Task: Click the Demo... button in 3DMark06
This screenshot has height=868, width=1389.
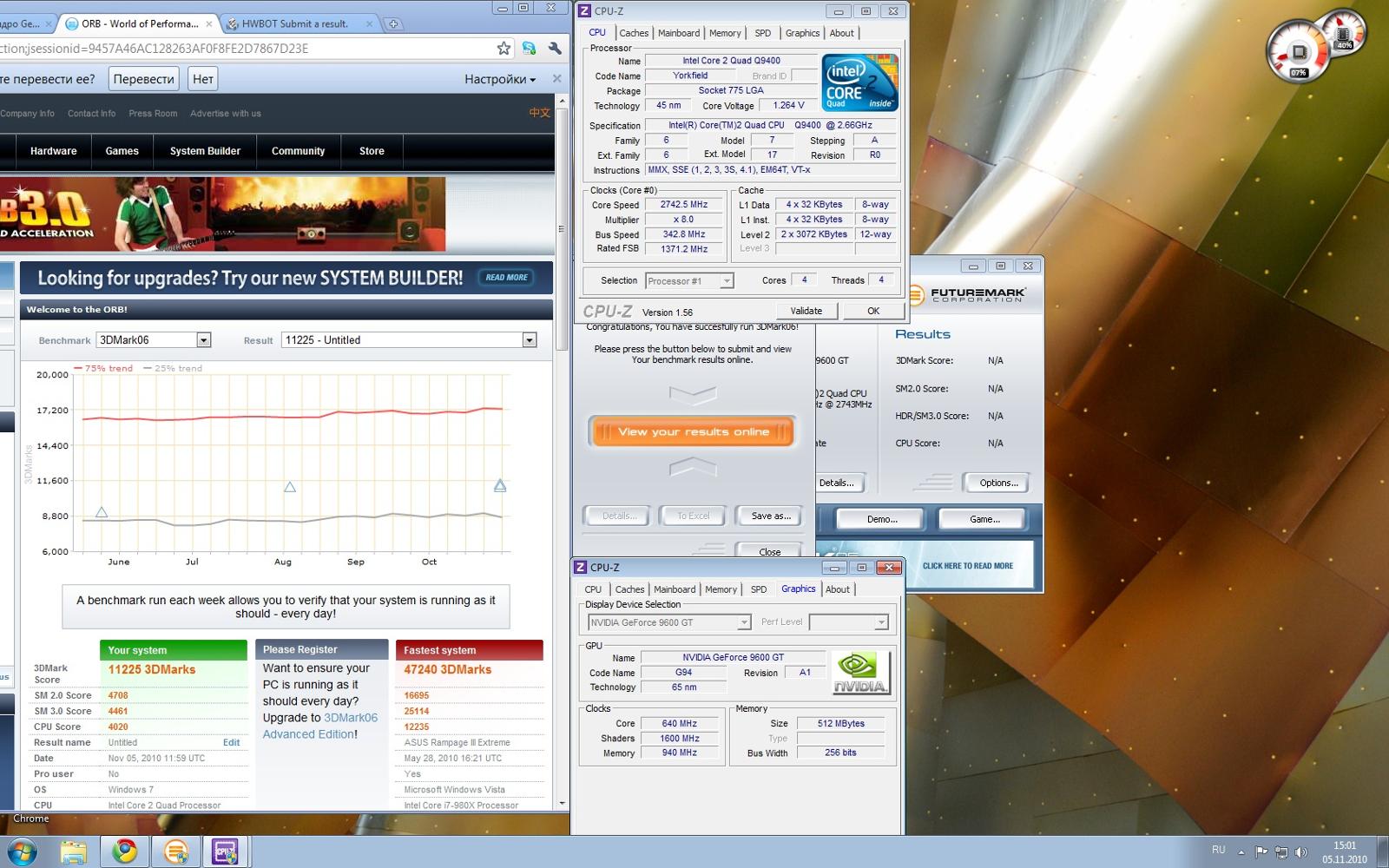Action: (x=882, y=519)
